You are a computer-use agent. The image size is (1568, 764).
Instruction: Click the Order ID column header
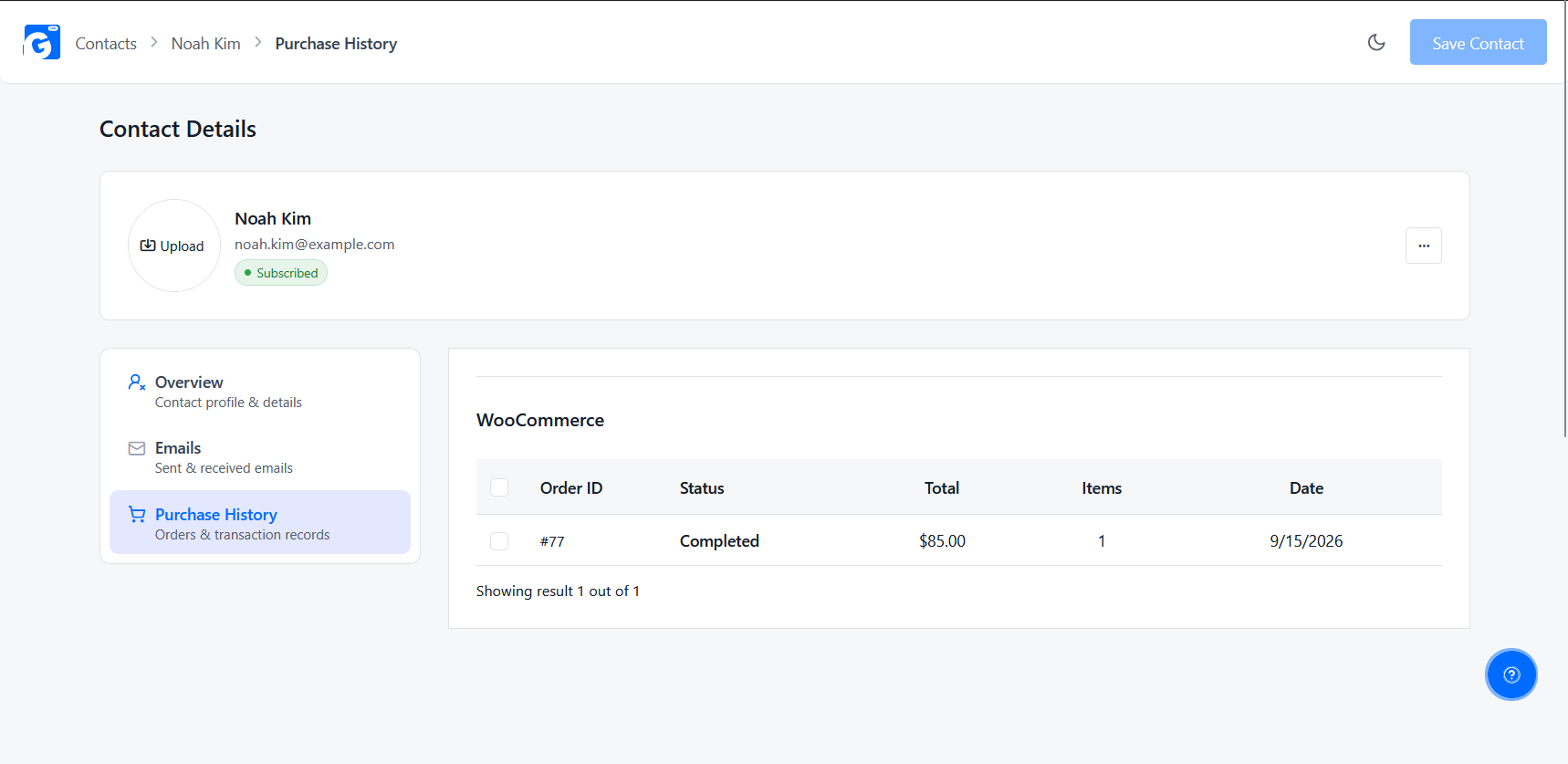571,488
